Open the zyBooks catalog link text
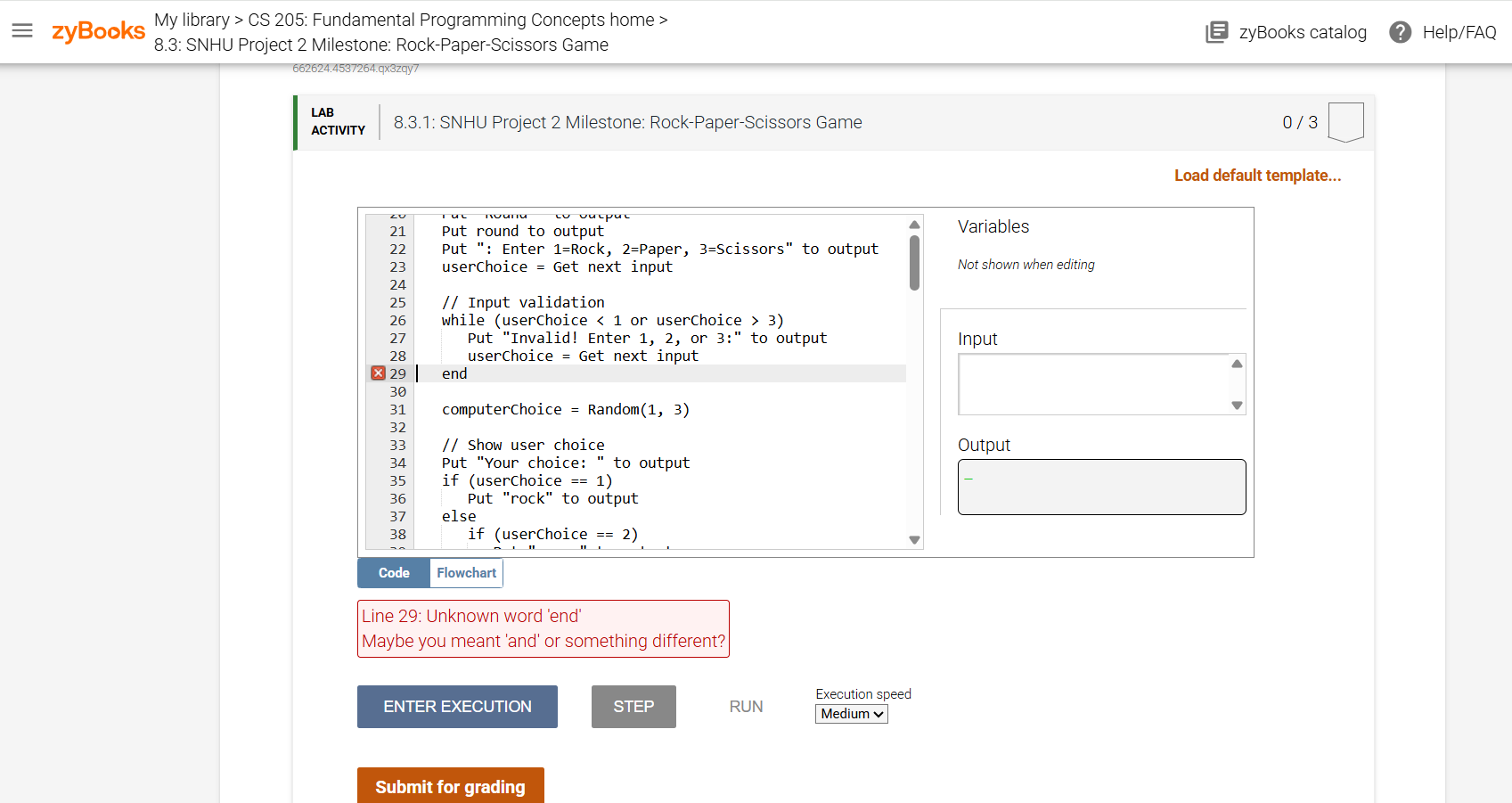Image resolution: width=1512 pixels, height=803 pixels. [1303, 32]
